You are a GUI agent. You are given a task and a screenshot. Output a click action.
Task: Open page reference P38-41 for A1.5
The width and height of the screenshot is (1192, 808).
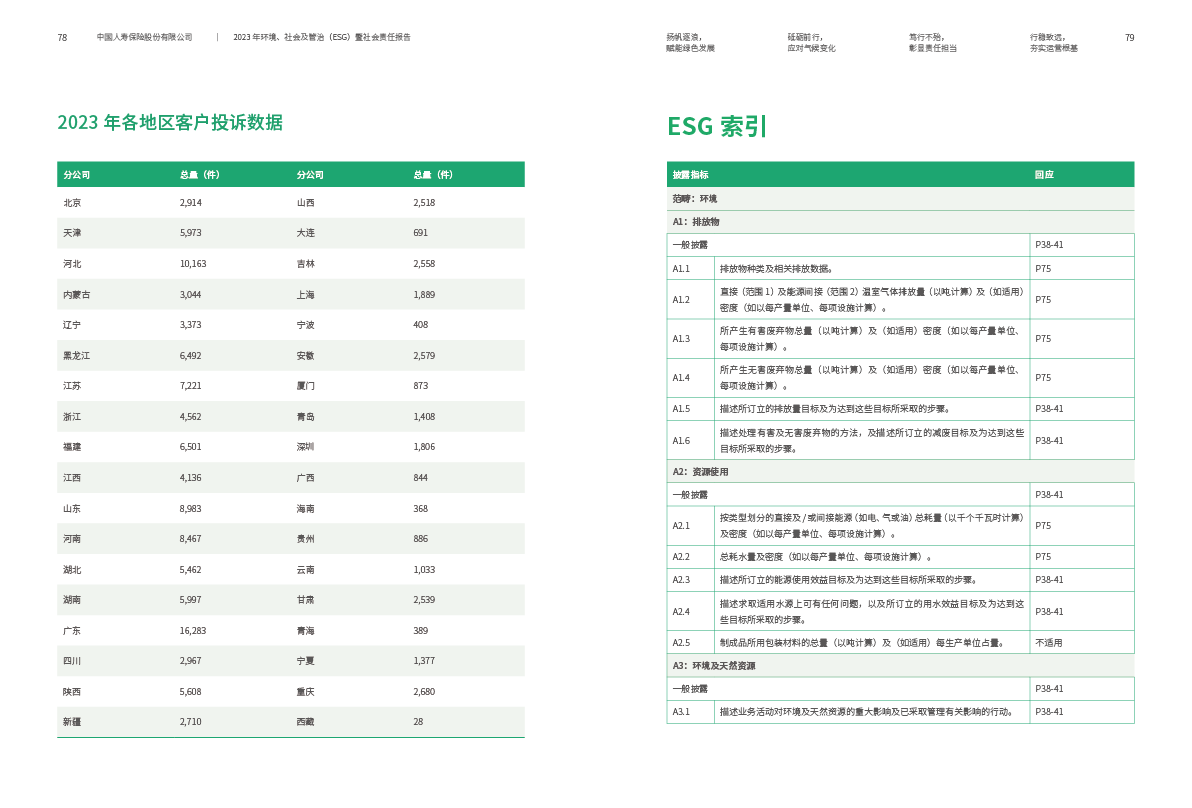[1049, 409]
